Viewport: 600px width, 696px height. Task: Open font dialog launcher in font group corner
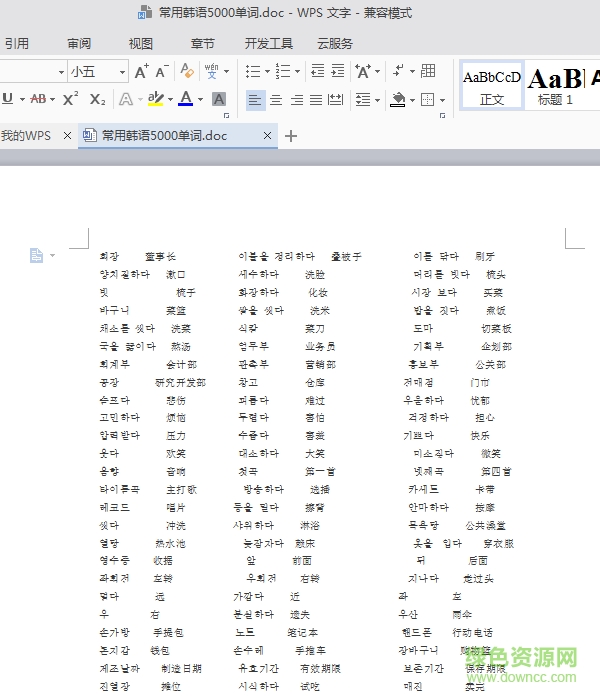point(226,115)
